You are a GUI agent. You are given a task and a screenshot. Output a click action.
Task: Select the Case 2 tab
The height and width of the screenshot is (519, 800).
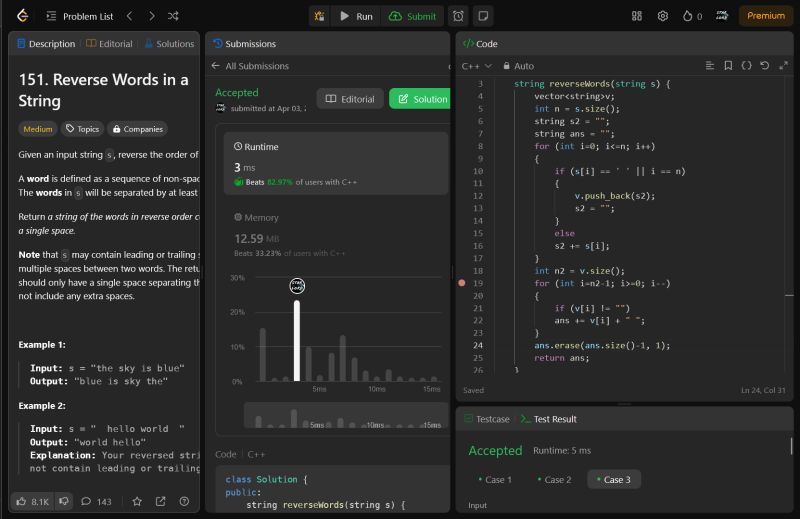coord(553,480)
